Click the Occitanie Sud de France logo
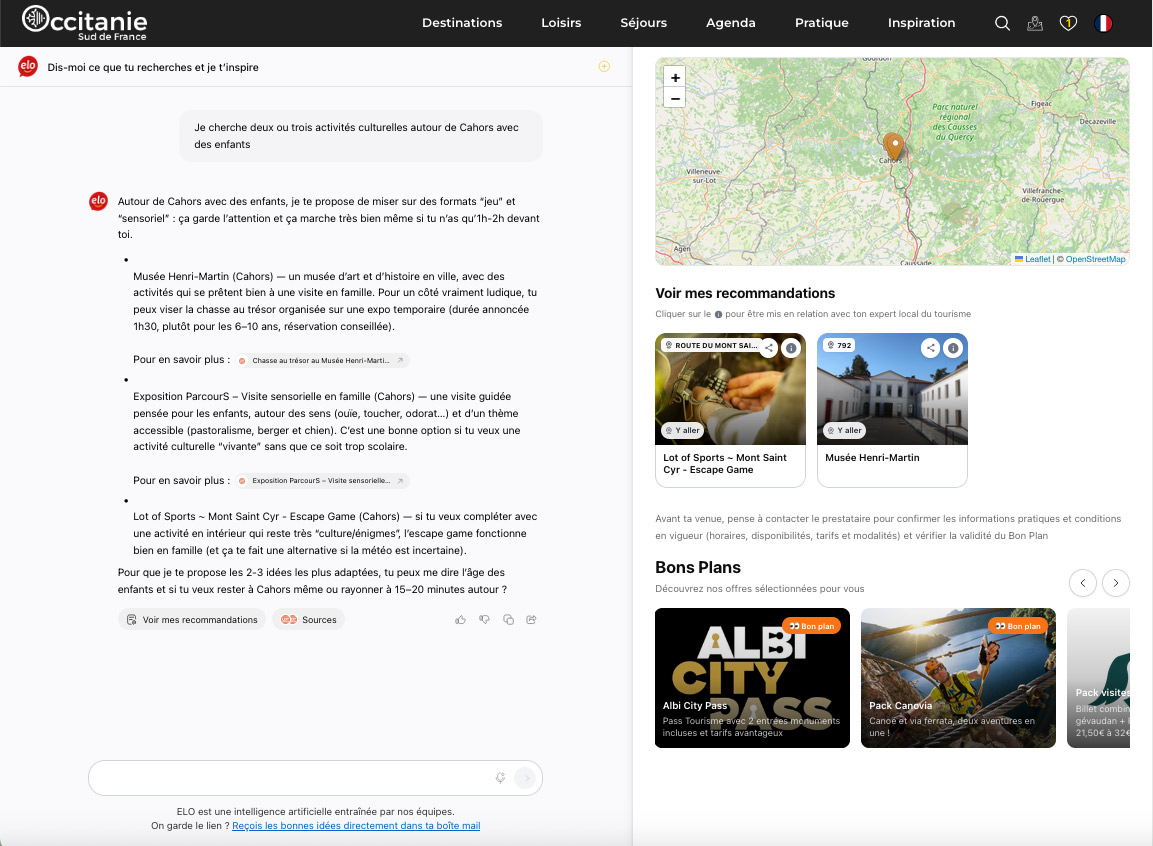 pos(85,23)
